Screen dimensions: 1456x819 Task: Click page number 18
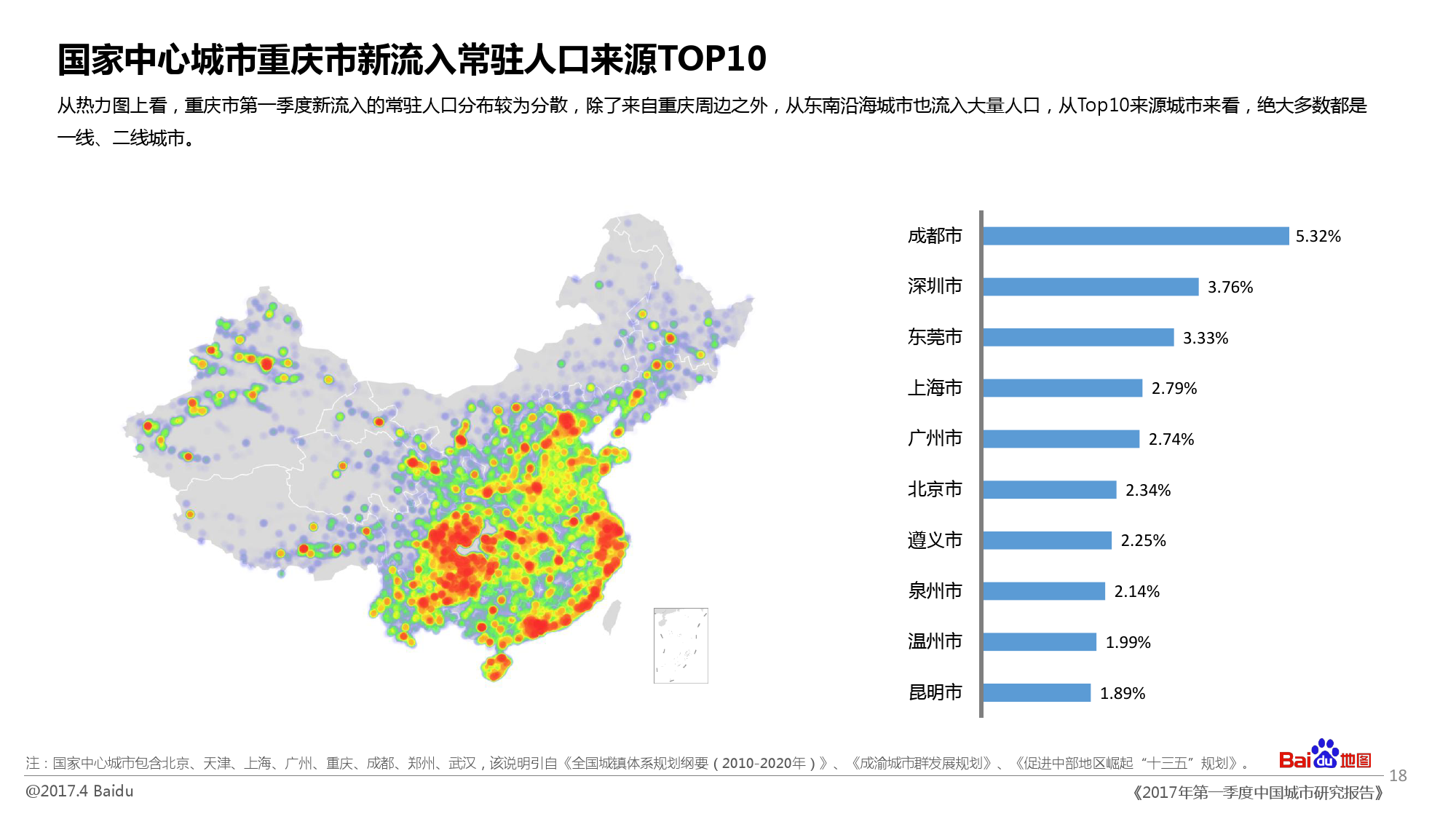[x=1398, y=776]
